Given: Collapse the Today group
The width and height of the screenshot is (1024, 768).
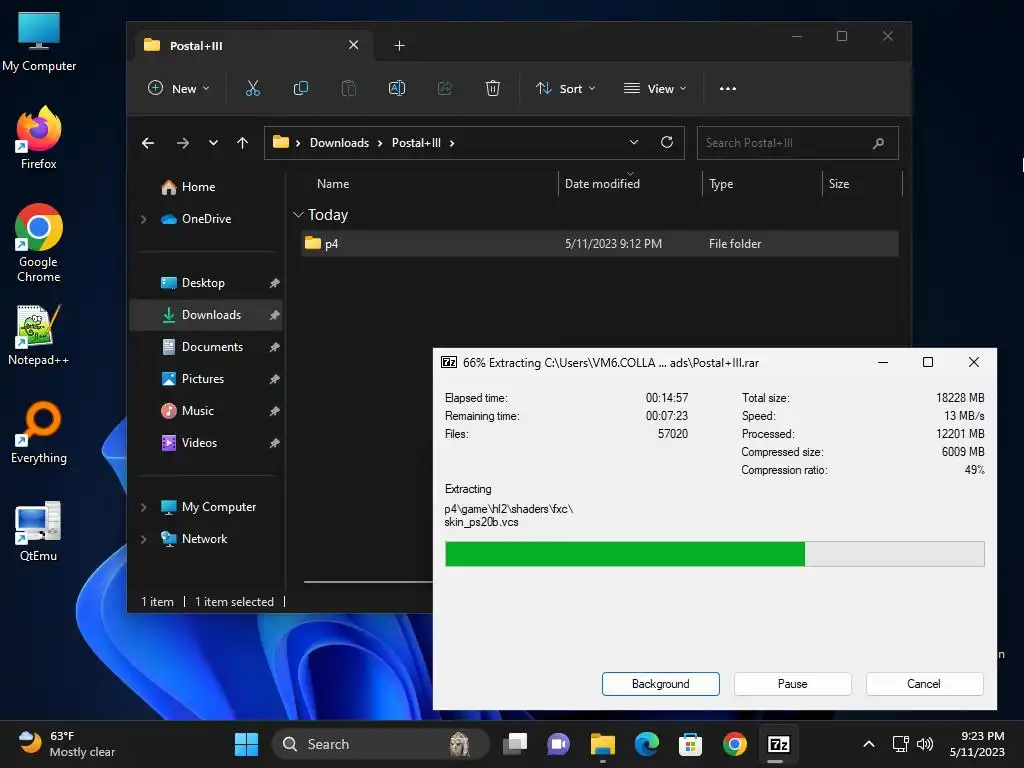Looking at the screenshot, I should point(298,215).
